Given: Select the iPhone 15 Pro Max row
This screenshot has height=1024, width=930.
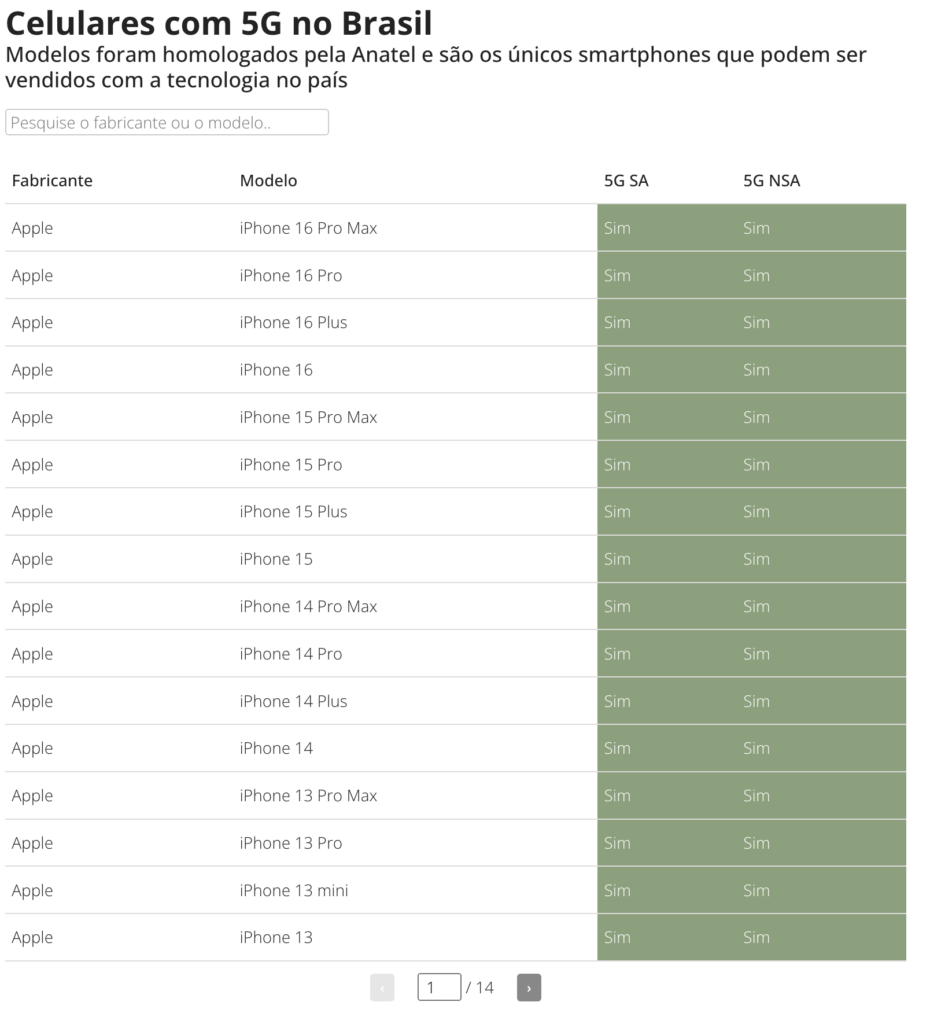Looking at the screenshot, I should pyautogui.click(x=455, y=417).
